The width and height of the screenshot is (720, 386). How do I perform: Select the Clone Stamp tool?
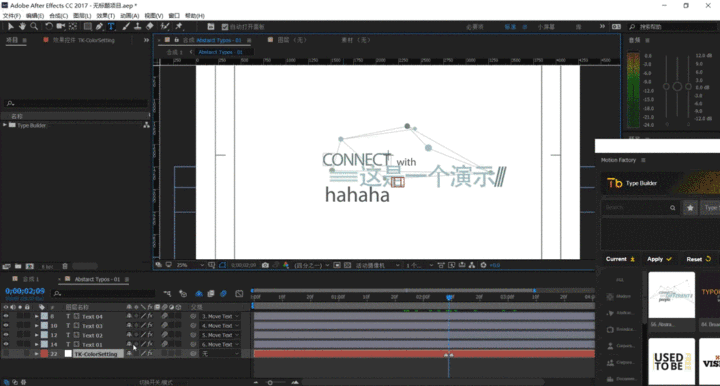coord(137,27)
